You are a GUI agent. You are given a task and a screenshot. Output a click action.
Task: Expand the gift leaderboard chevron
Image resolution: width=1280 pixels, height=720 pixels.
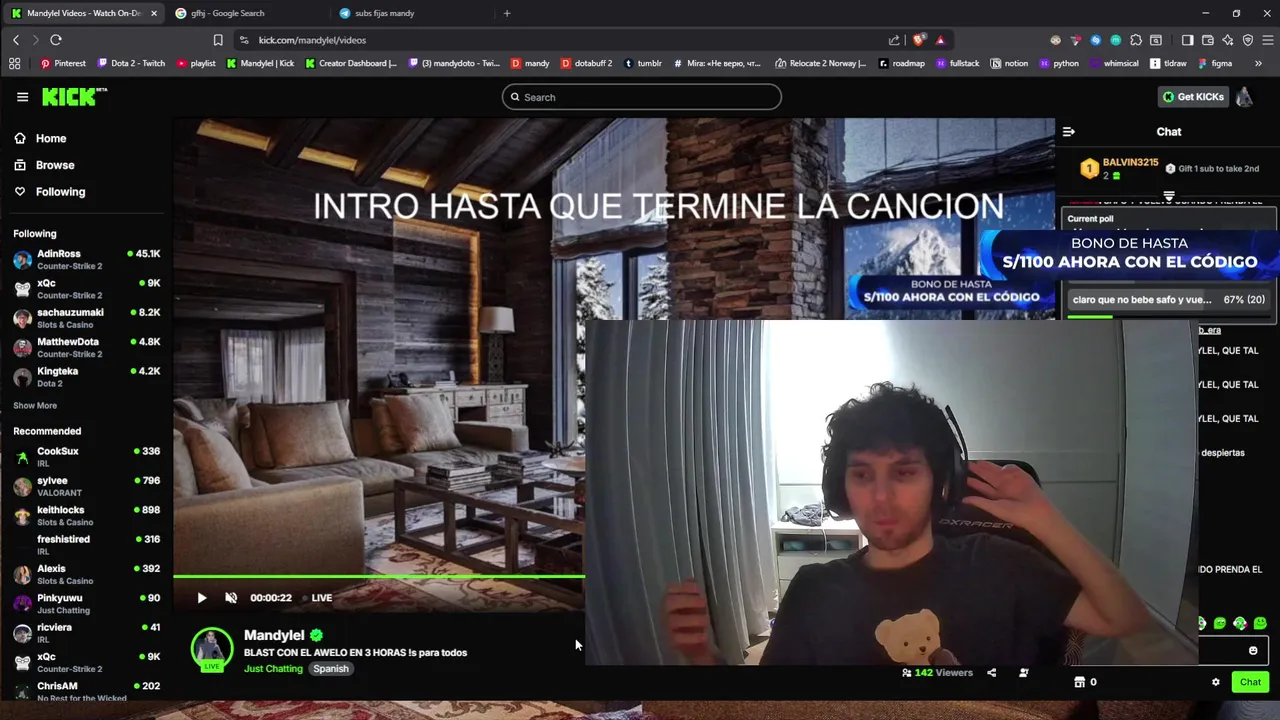1168,196
